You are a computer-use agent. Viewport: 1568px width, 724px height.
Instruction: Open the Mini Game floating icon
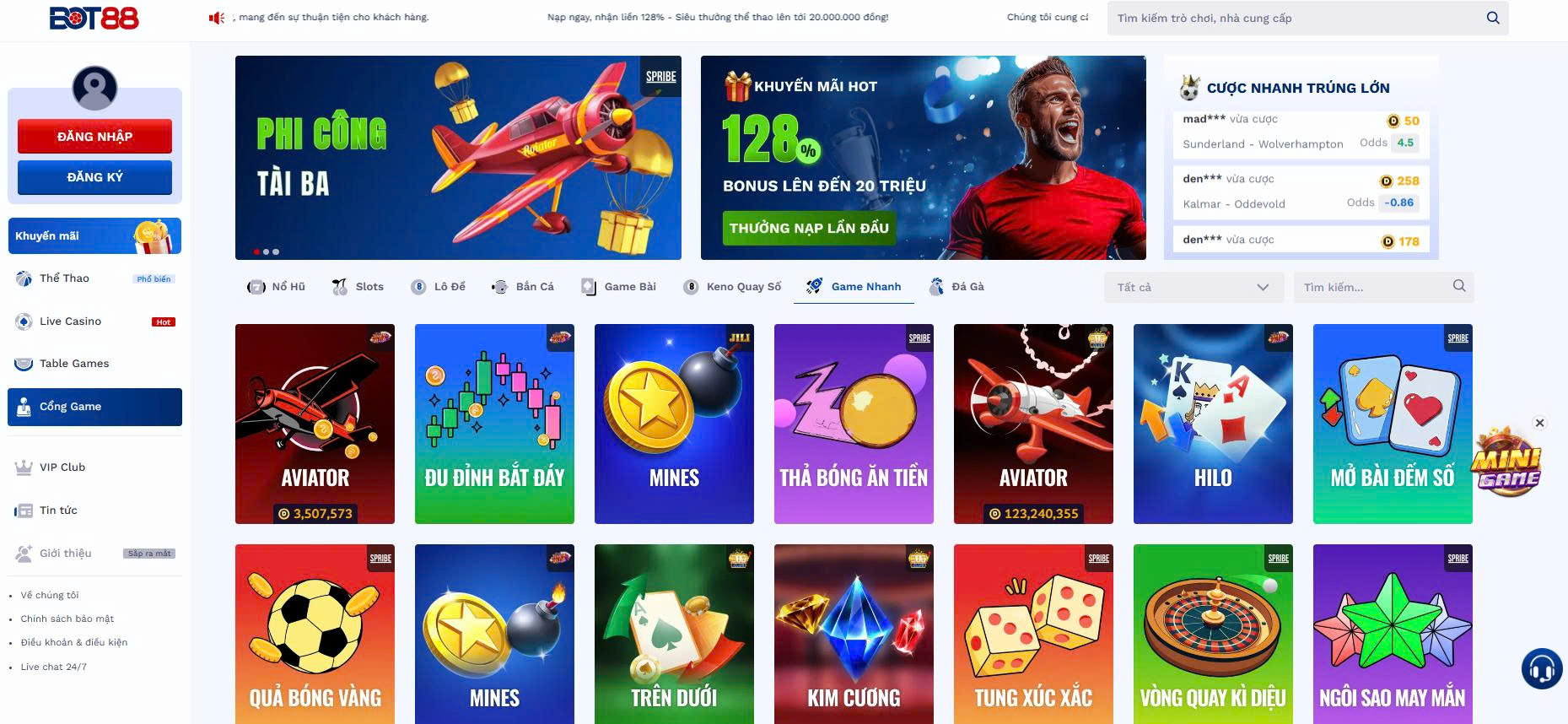point(1507,463)
